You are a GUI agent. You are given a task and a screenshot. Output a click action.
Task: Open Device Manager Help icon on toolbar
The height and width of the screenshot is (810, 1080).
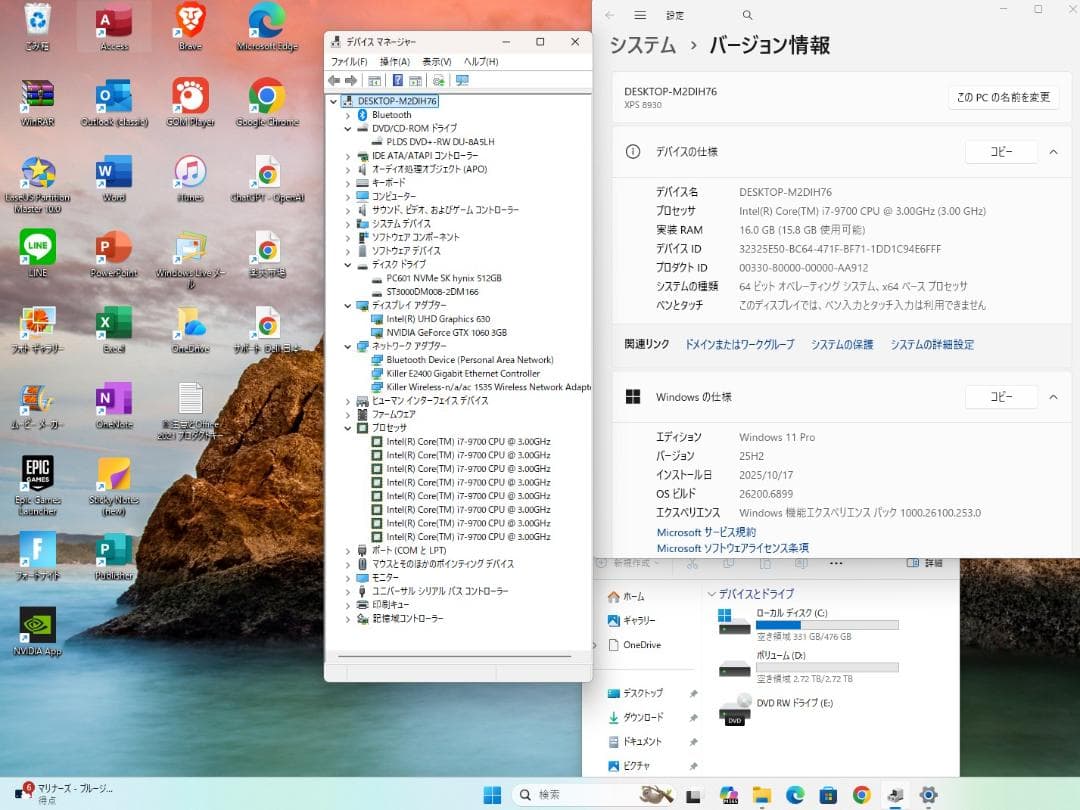(x=399, y=81)
